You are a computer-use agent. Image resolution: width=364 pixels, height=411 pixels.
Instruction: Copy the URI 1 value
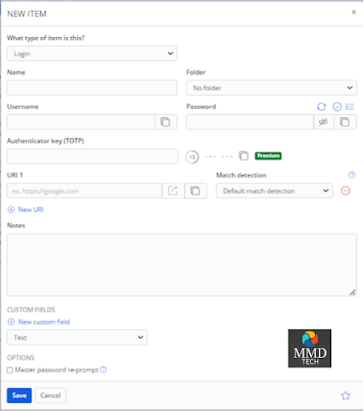[195, 191]
